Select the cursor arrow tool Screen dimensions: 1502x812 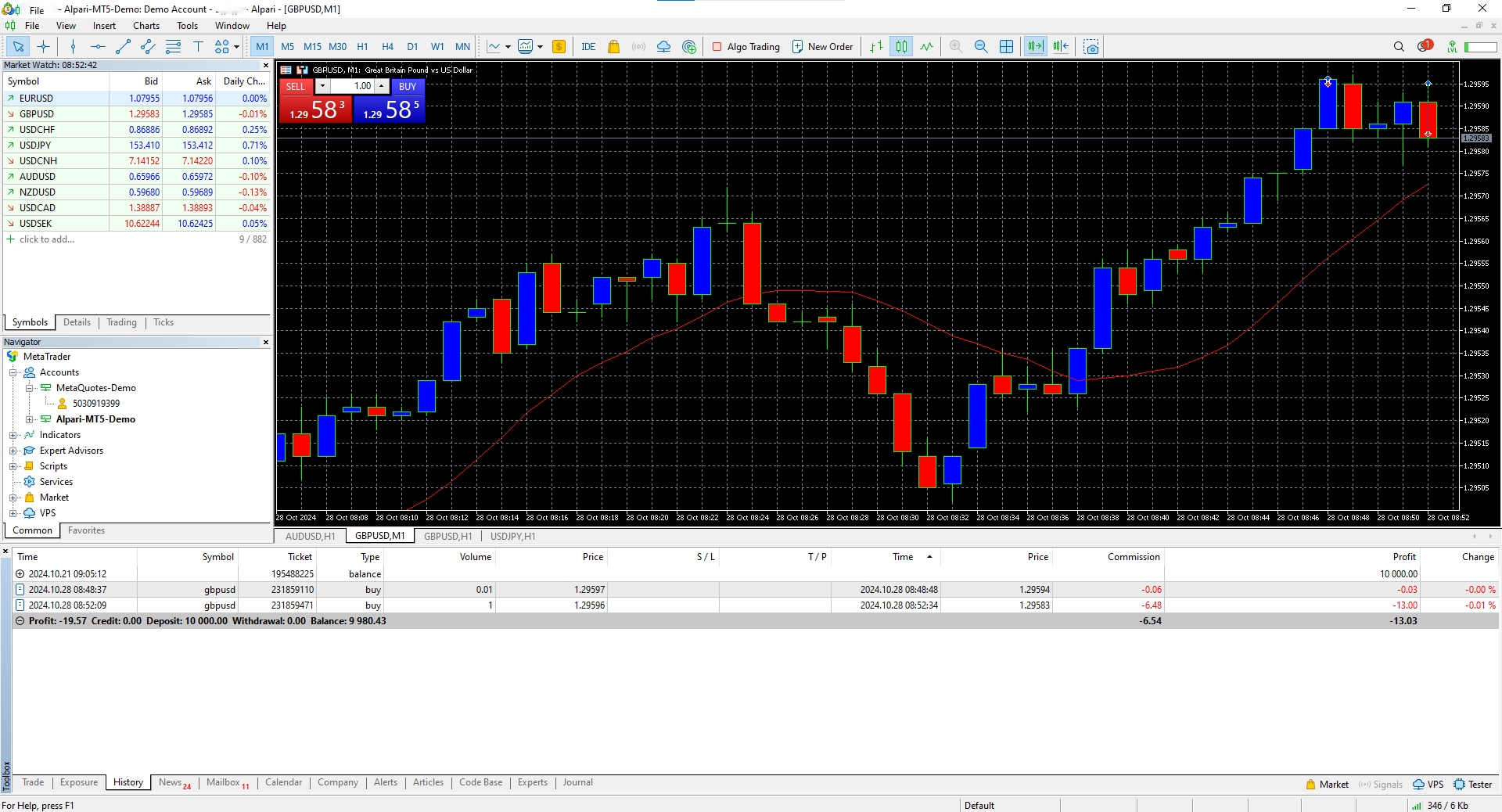coord(18,47)
